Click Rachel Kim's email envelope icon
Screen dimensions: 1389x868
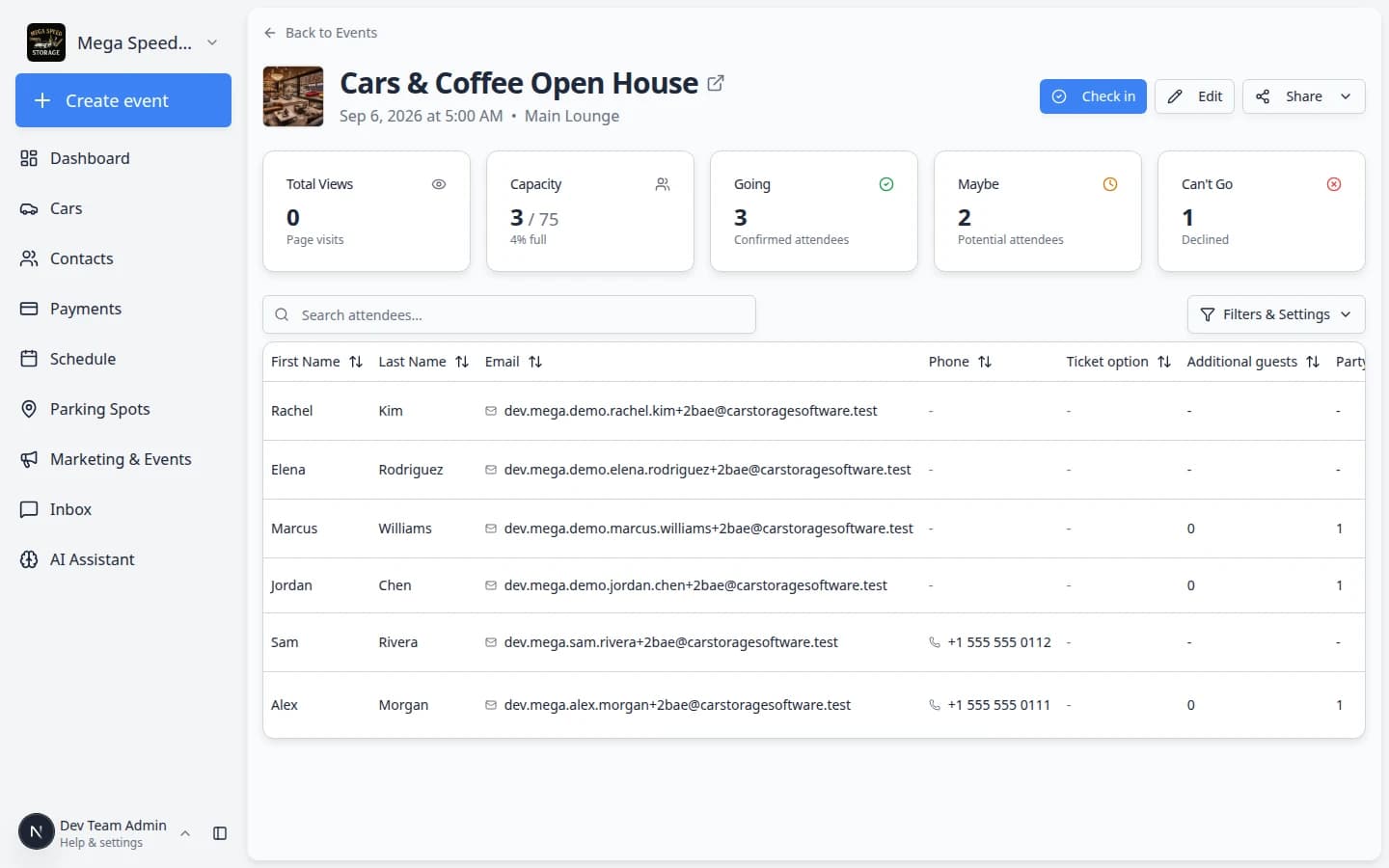[x=491, y=411]
